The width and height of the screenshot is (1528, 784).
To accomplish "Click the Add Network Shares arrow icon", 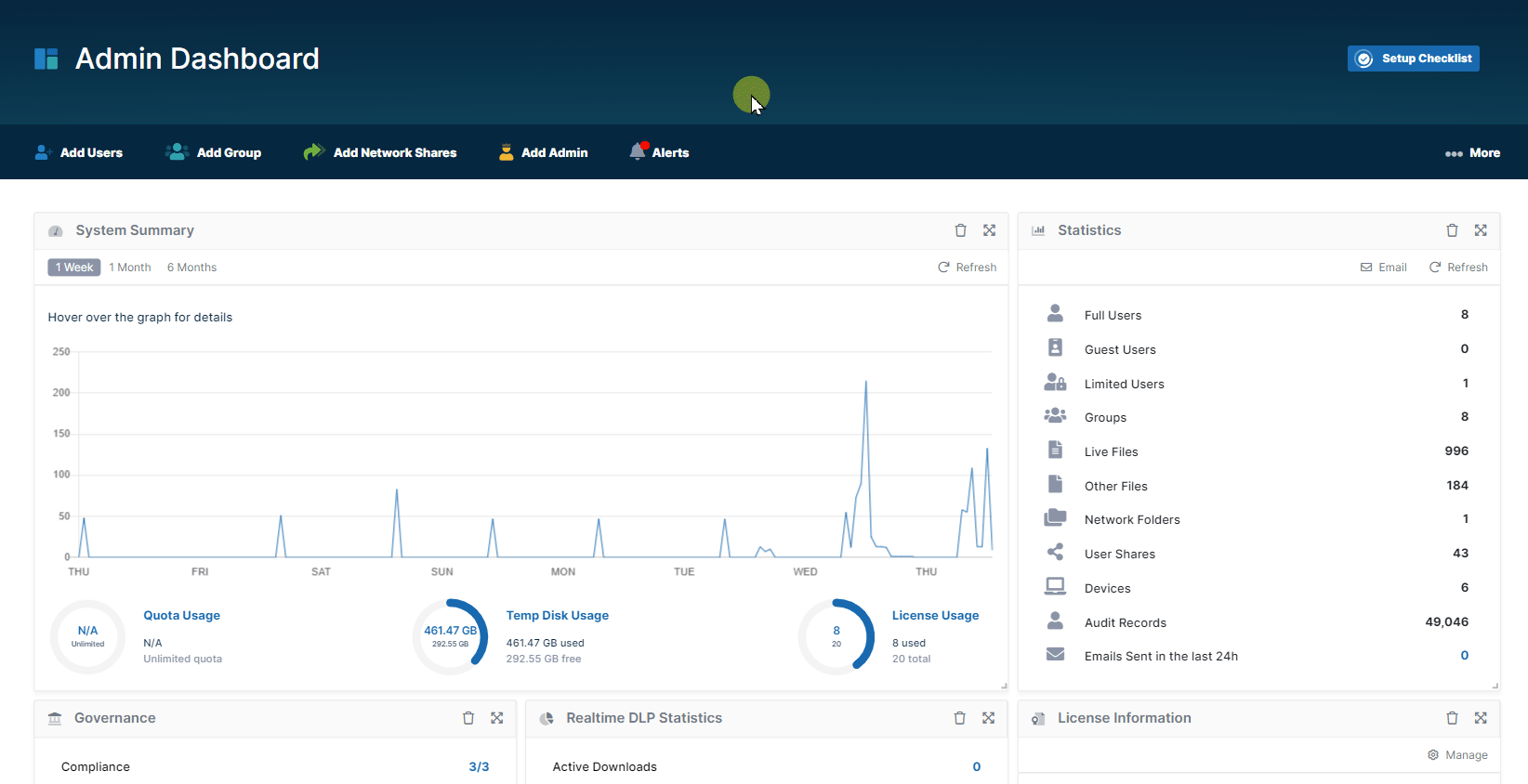I will pyautogui.click(x=313, y=152).
